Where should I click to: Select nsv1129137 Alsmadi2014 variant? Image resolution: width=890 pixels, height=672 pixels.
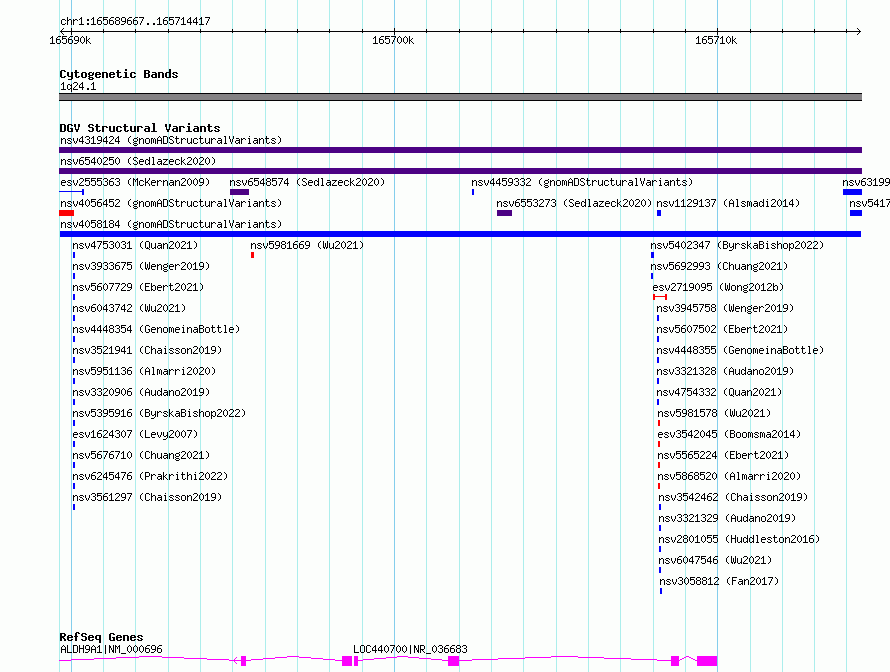click(728, 203)
